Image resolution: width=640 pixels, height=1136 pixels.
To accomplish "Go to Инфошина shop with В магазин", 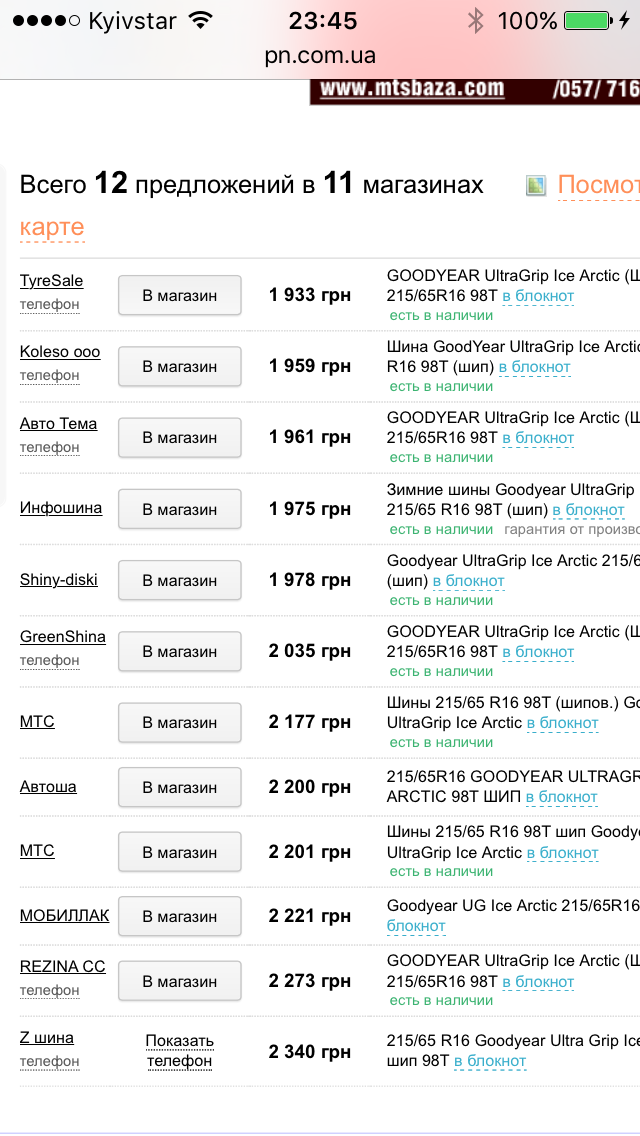I will tap(180, 509).
